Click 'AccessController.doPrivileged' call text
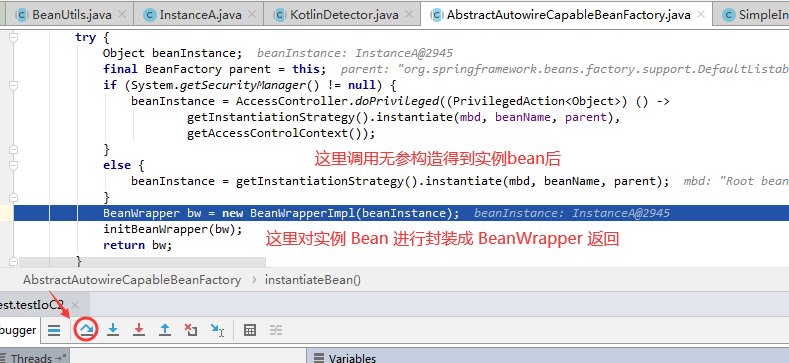Image resolution: width=789 pixels, height=363 pixels. 337,101
